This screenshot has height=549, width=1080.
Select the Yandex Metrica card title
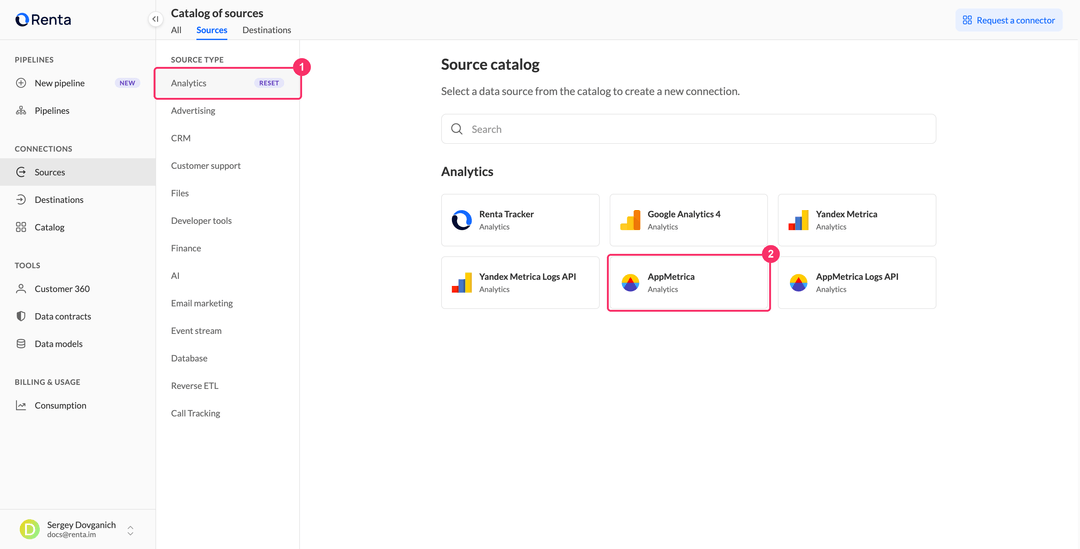847,214
